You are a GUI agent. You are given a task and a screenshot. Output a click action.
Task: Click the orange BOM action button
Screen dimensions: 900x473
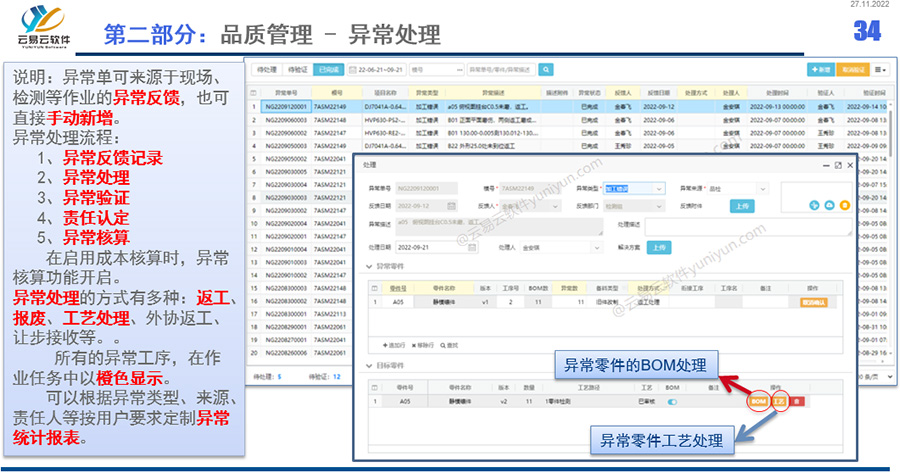(x=758, y=401)
